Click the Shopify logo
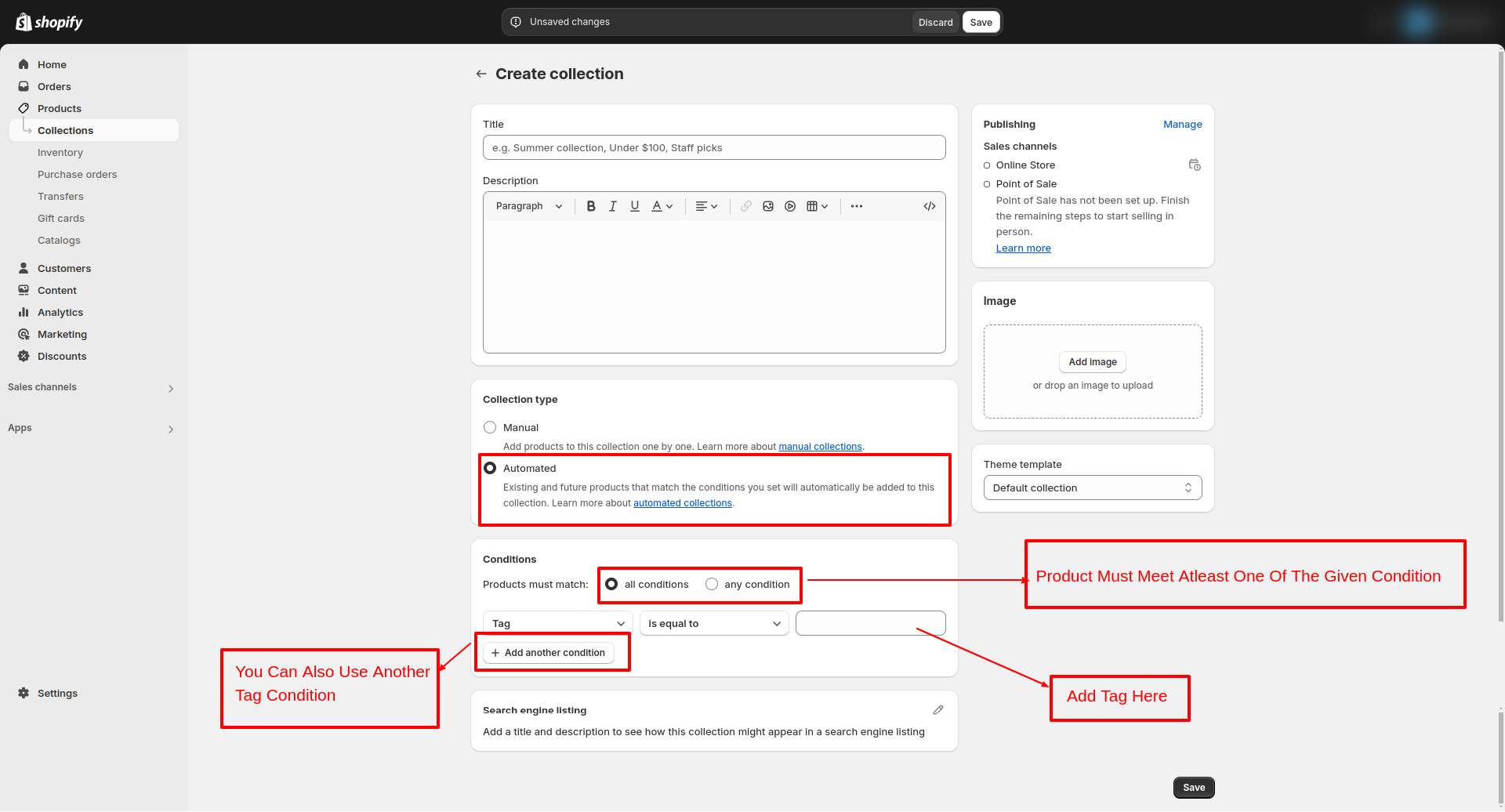Viewport: 1505px width, 812px height. click(x=49, y=22)
